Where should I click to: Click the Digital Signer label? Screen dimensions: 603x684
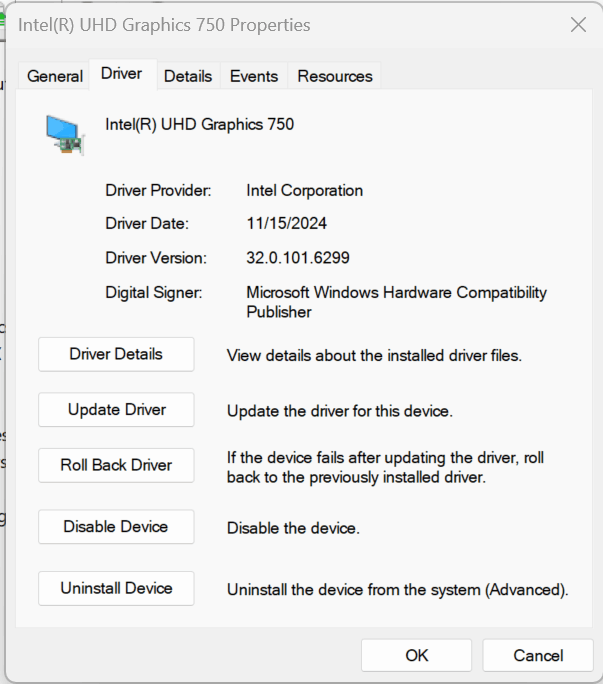[154, 292]
